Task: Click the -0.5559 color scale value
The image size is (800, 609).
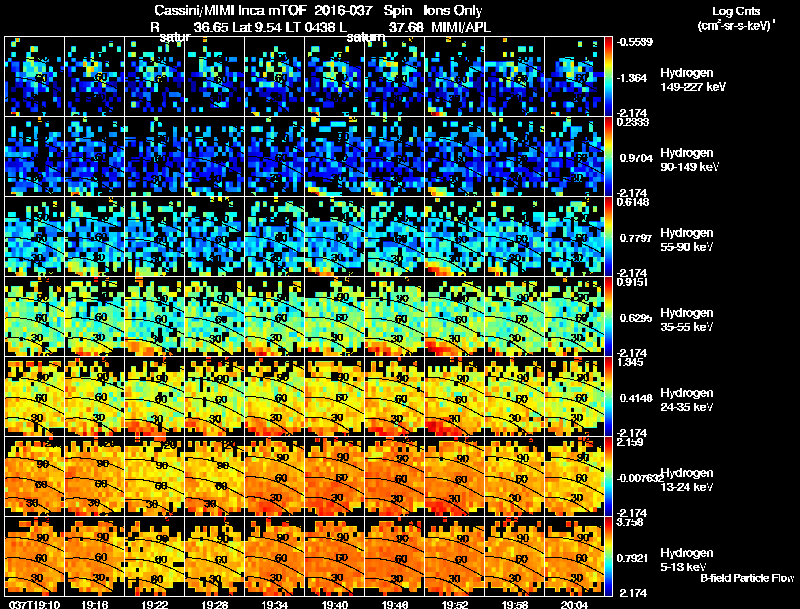Action: (635, 42)
